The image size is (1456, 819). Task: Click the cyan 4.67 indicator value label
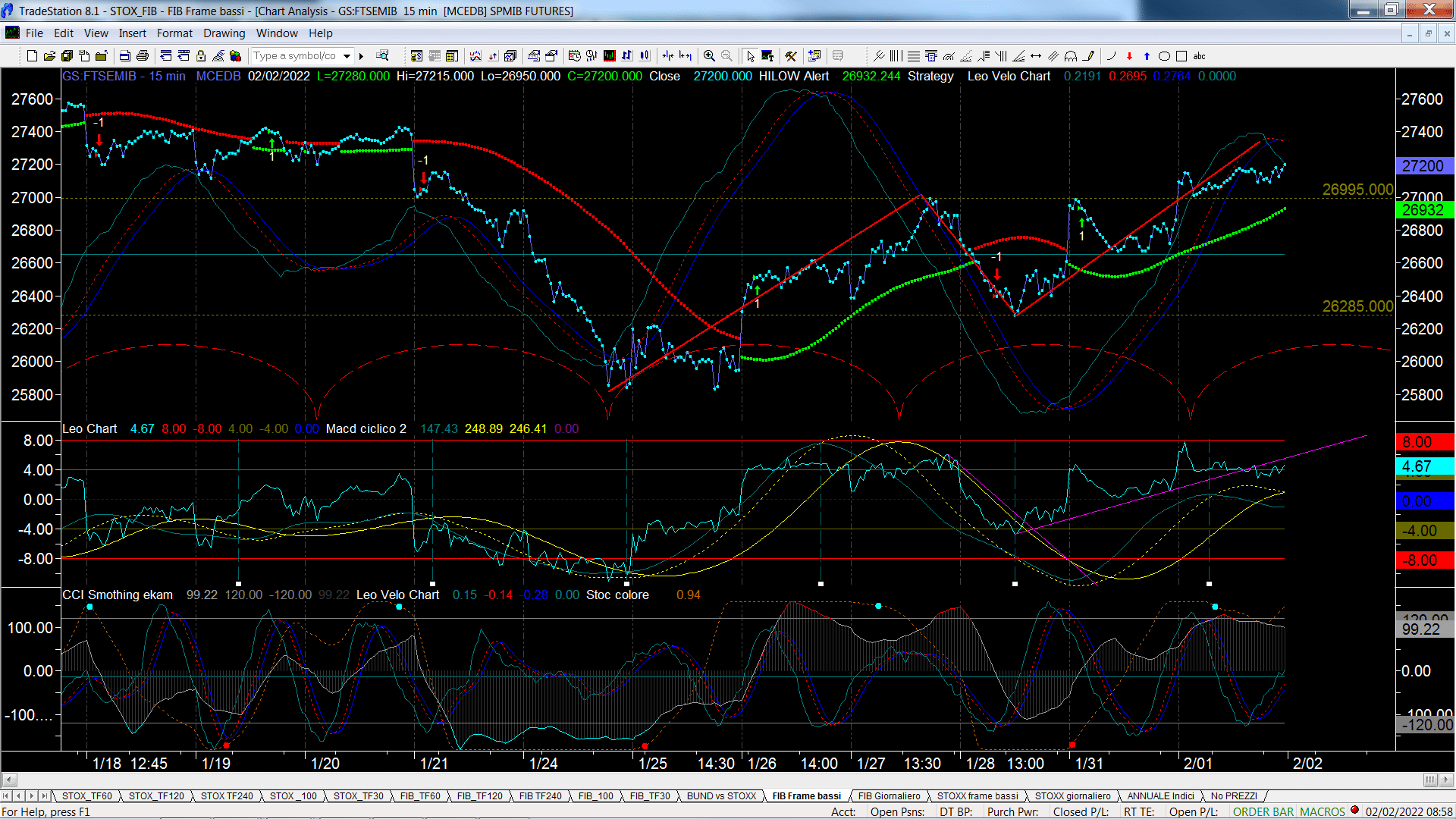[1425, 466]
